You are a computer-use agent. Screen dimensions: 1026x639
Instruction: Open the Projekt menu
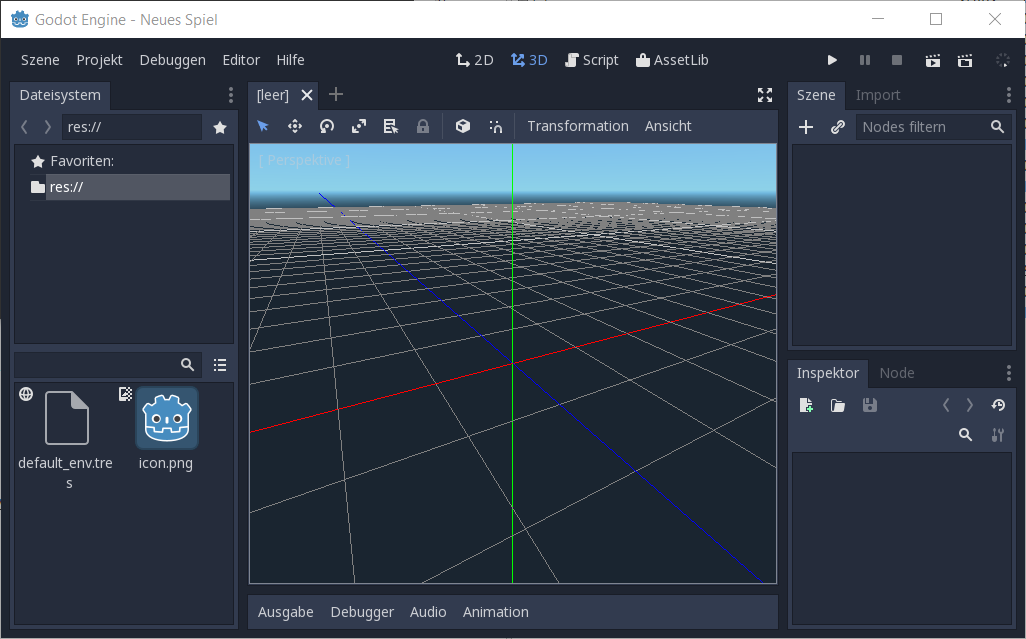(x=99, y=60)
